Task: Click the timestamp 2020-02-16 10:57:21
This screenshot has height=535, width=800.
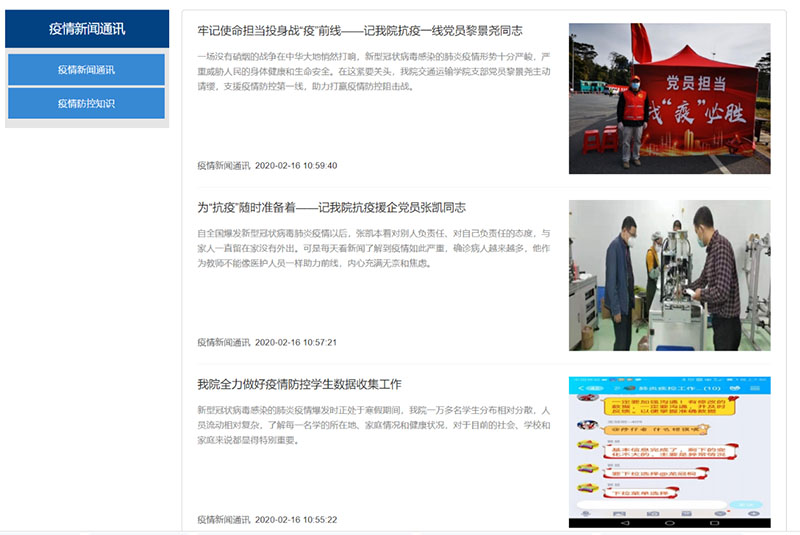Action: tap(296, 342)
